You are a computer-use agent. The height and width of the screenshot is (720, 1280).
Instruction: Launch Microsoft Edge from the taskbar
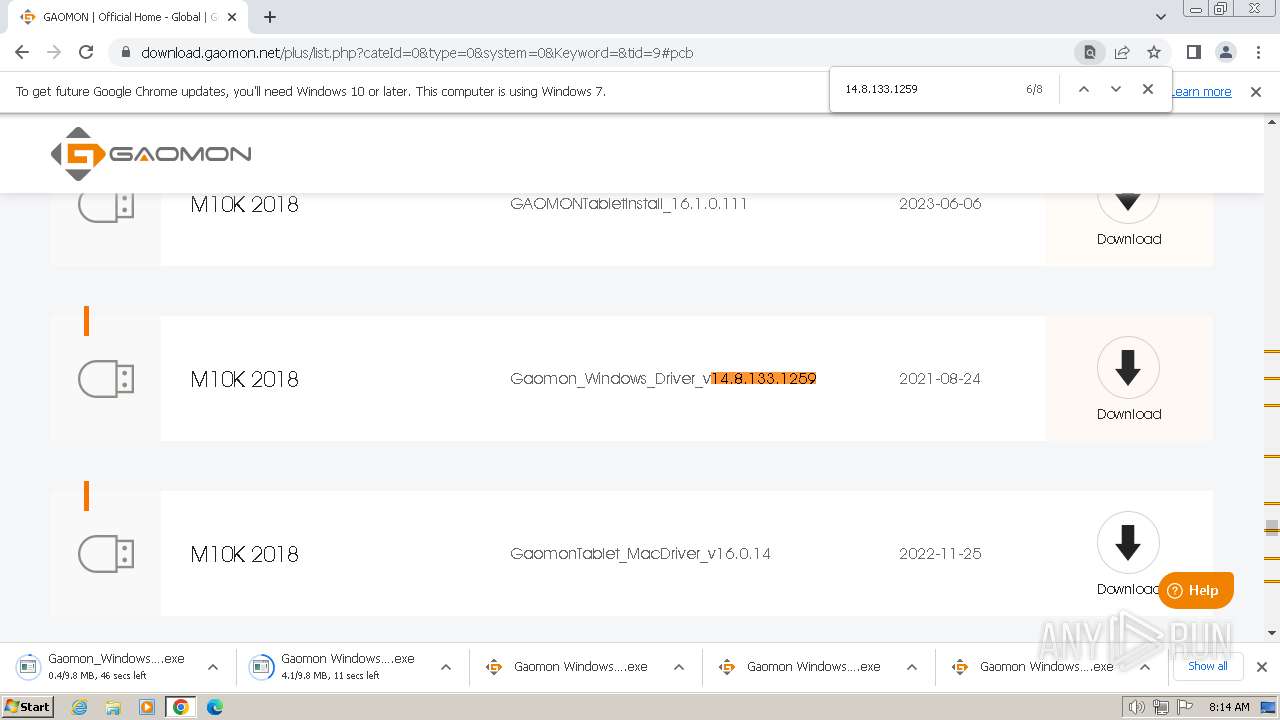215,707
